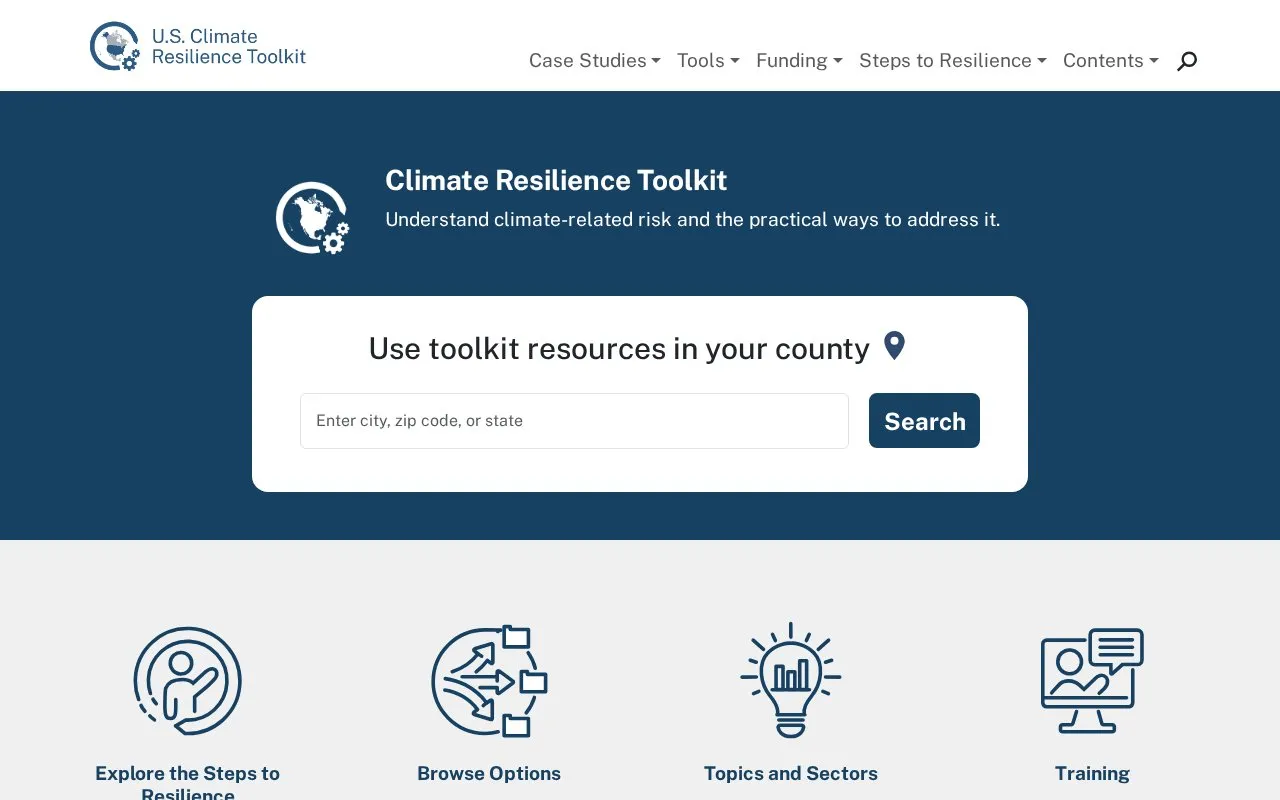1280x800 pixels.
Task: Click the white globe-and-gears hero icon
Action: 313,218
